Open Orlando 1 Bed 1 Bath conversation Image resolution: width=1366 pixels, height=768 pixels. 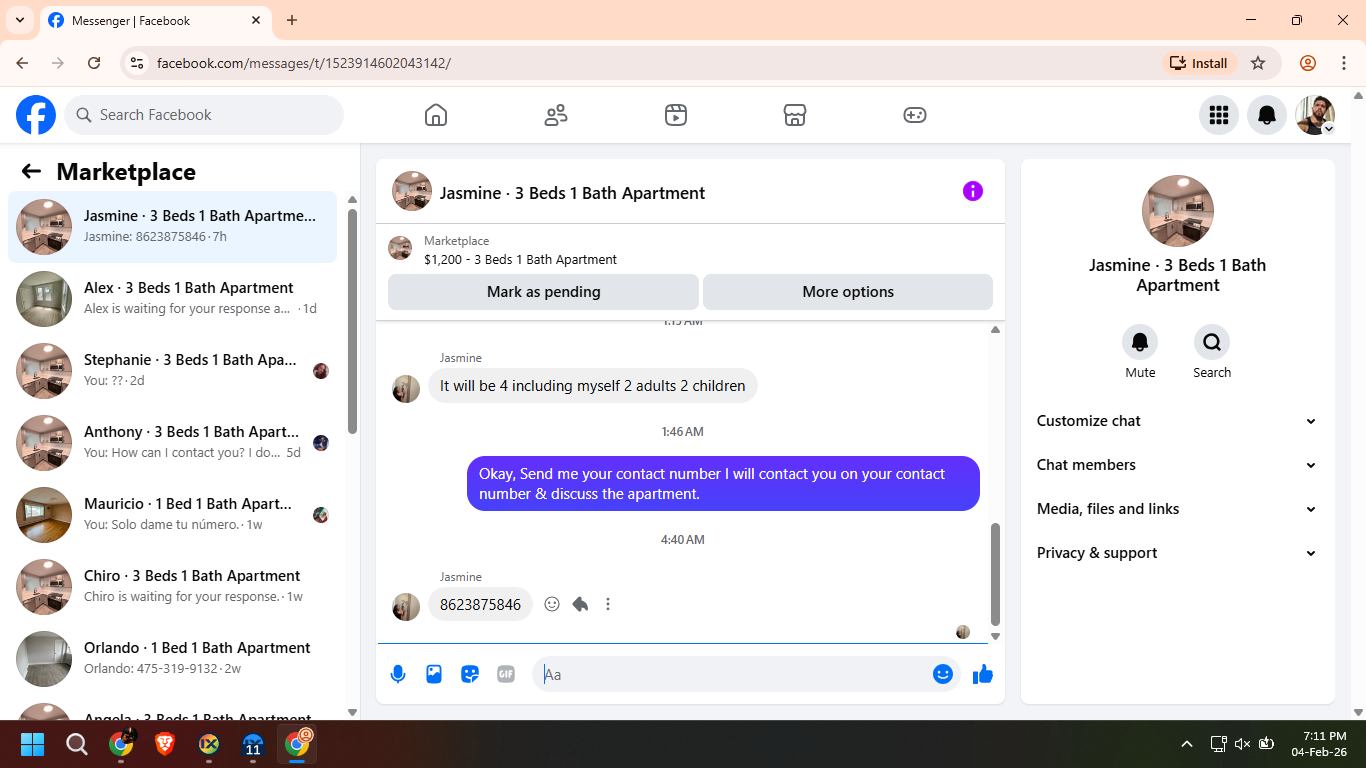coord(173,659)
